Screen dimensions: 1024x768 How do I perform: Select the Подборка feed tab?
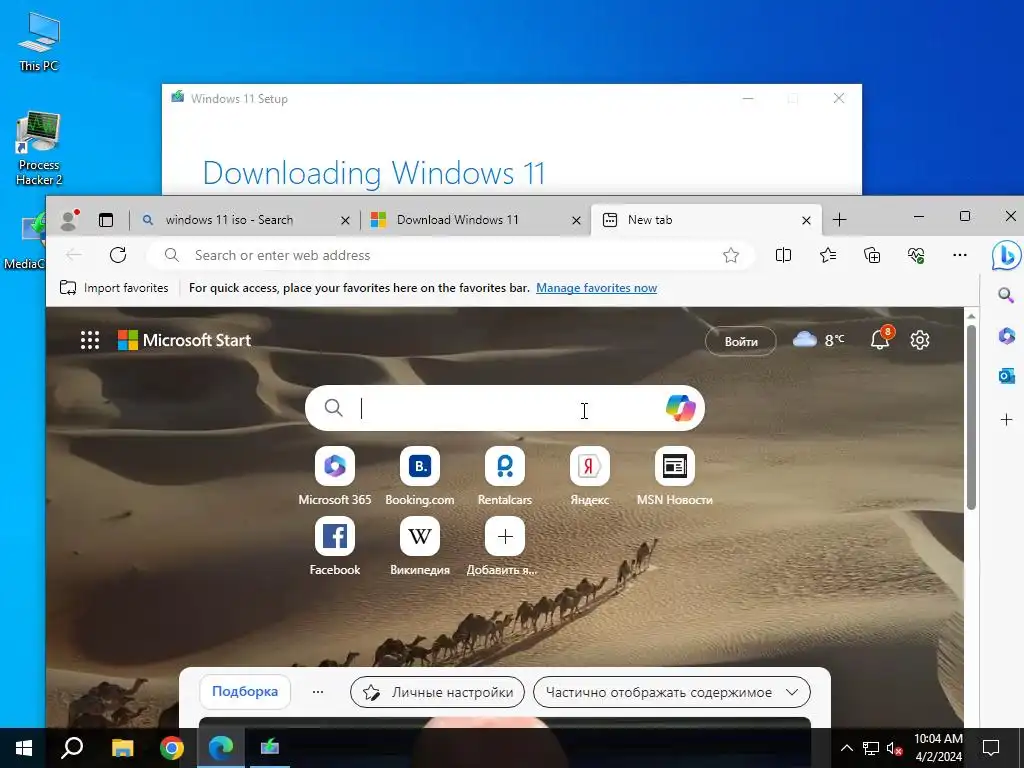click(x=245, y=692)
